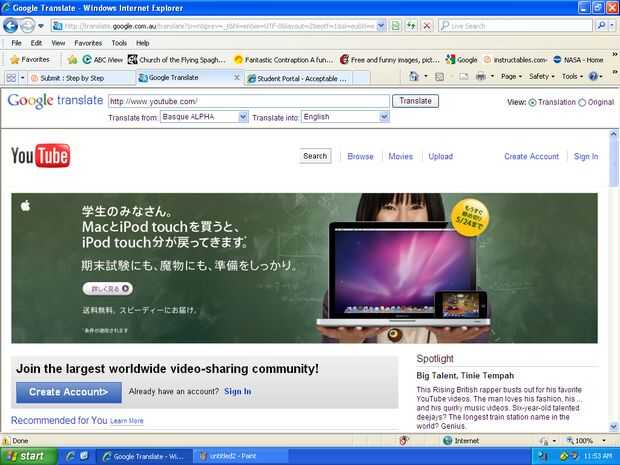Click the Learn More link
The width and height of the screenshot is (620, 465).
[127, 421]
